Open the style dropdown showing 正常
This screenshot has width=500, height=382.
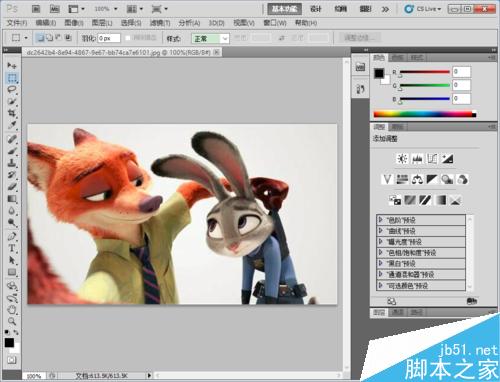pyautogui.click(x=210, y=39)
